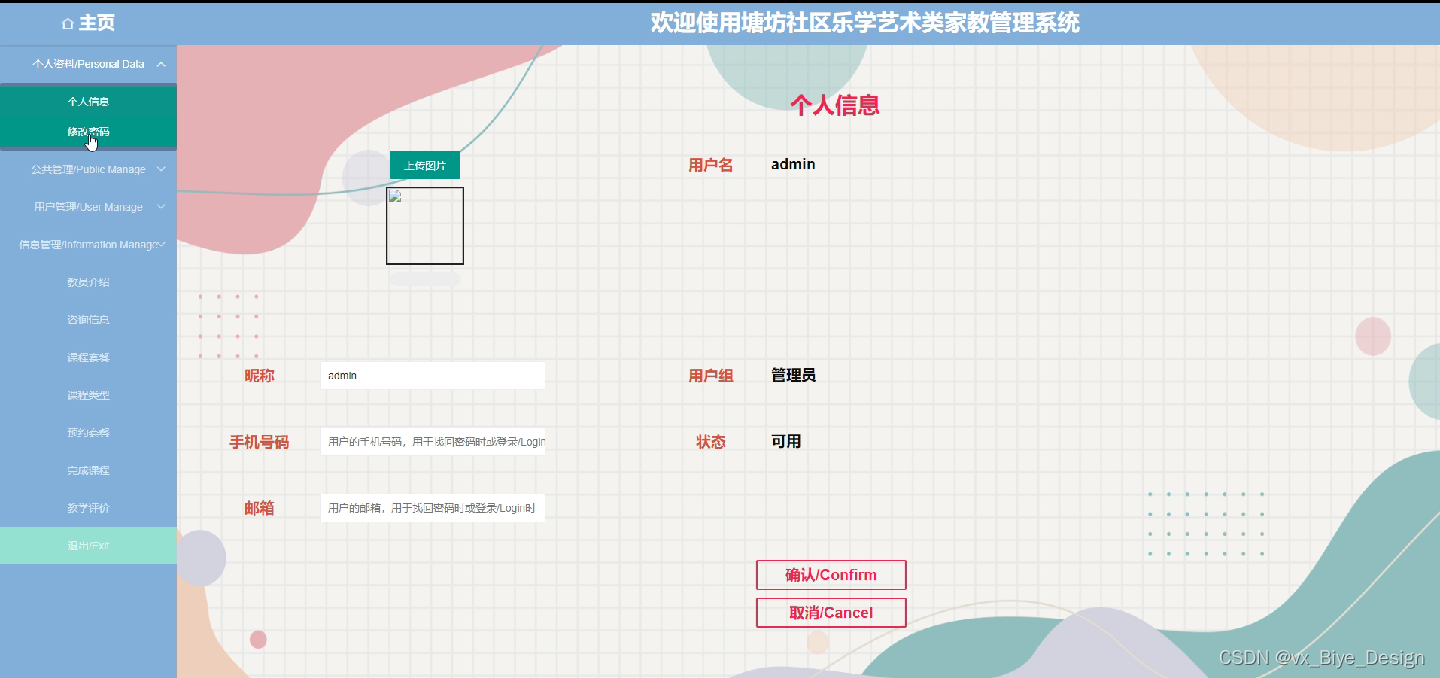Click the 手机号码 label
This screenshot has width=1440, height=678.
[x=259, y=442]
